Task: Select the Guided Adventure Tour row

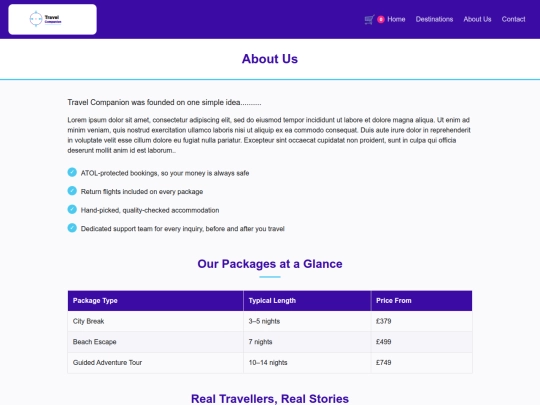Action: [x=270, y=363]
